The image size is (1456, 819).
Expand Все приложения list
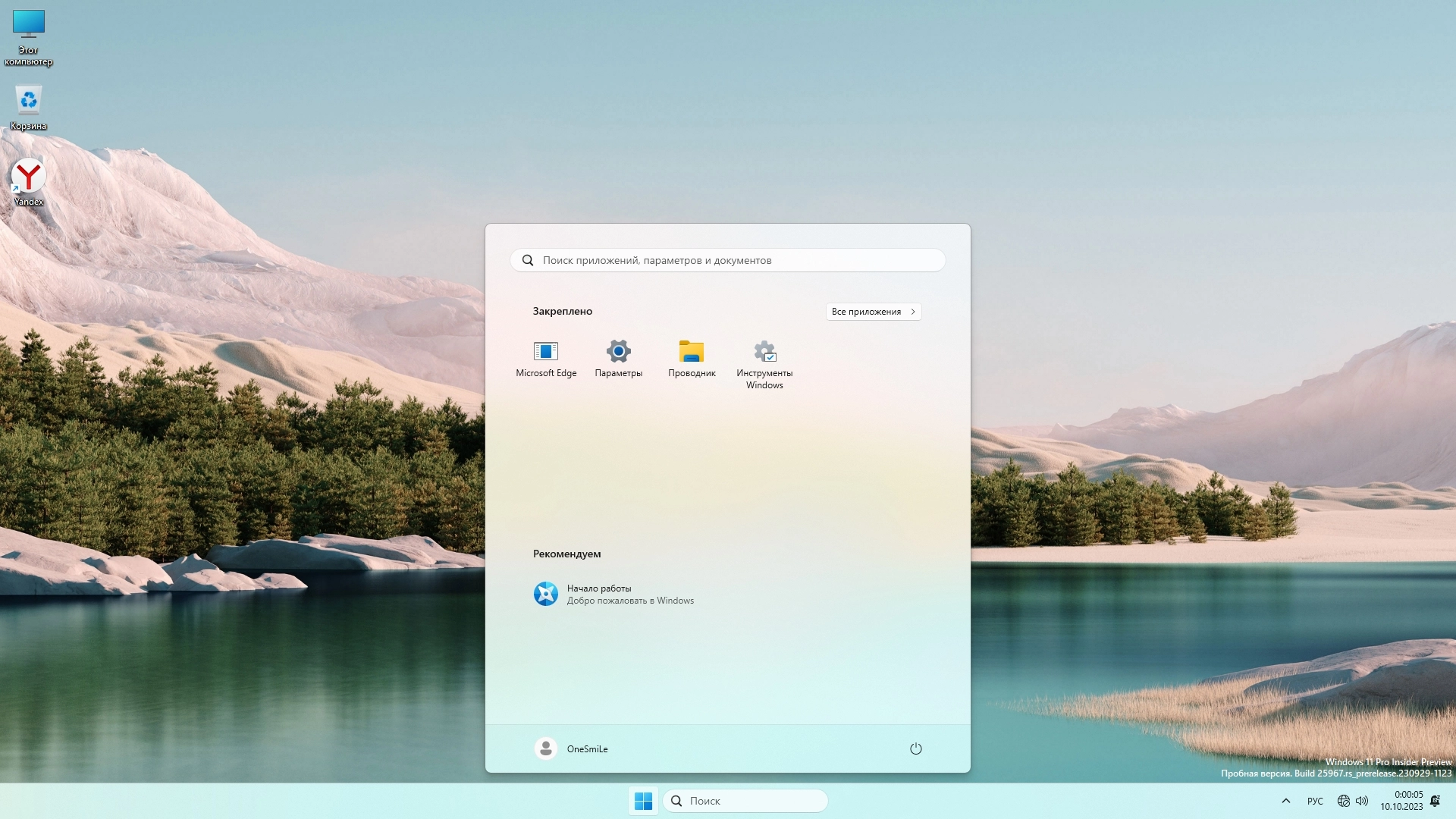873,312
